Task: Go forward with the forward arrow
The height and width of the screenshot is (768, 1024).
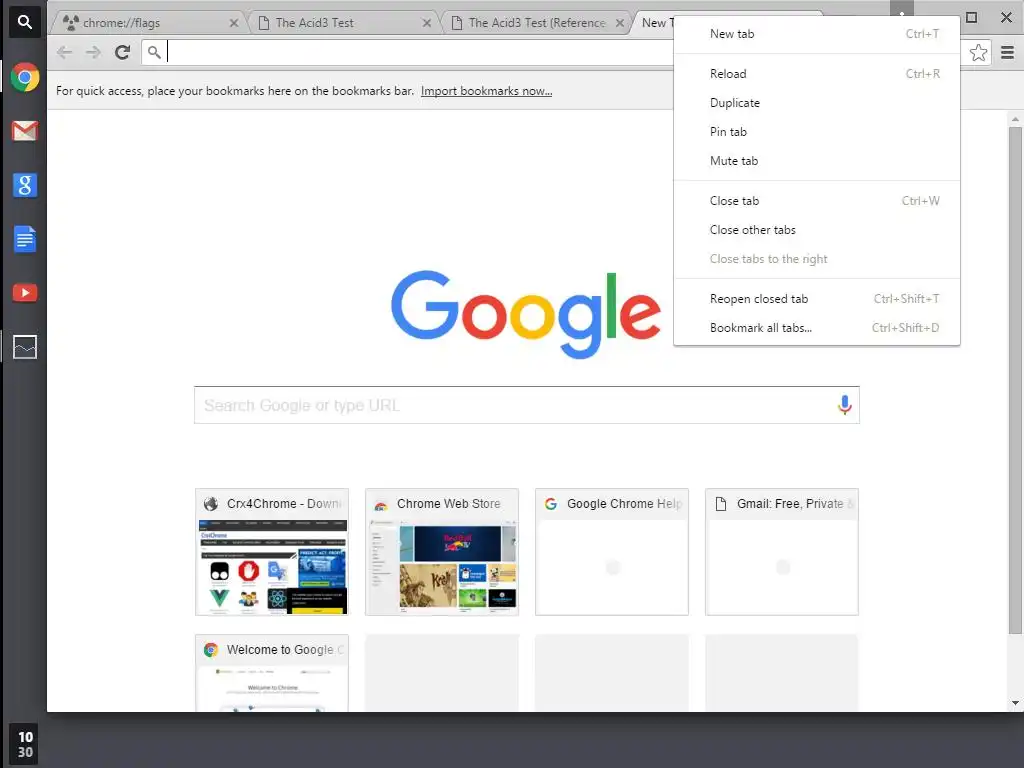Action: (x=93, y=52)
